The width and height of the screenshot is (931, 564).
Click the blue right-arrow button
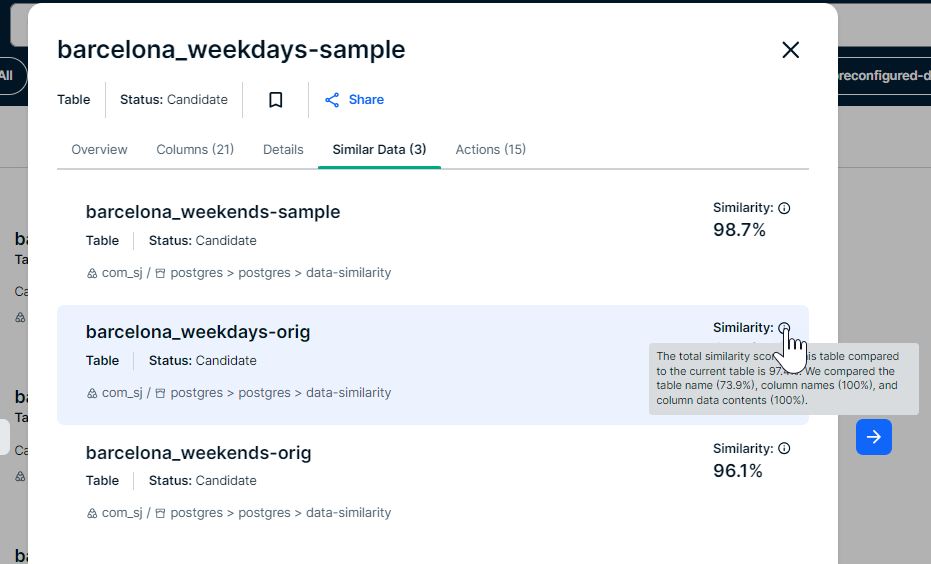(x=873, y=437)
